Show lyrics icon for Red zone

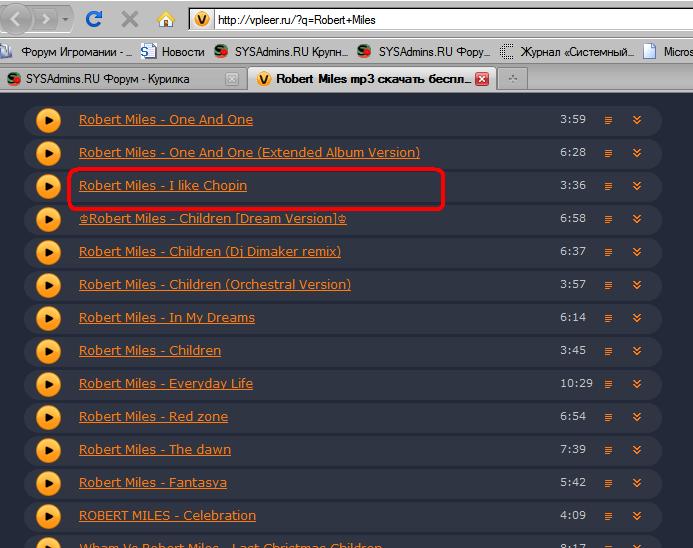click(x=608, y=417)
